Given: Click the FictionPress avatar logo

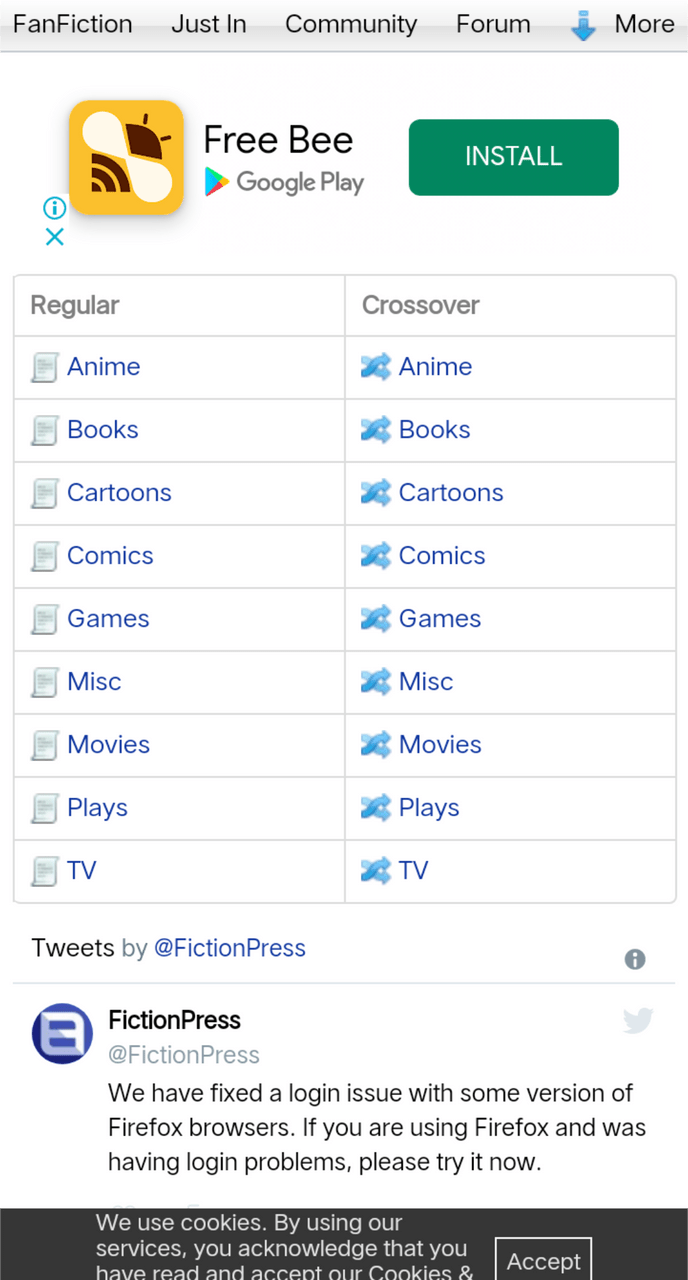Looking at the screenshot, I should click(x=62, y=1033).
